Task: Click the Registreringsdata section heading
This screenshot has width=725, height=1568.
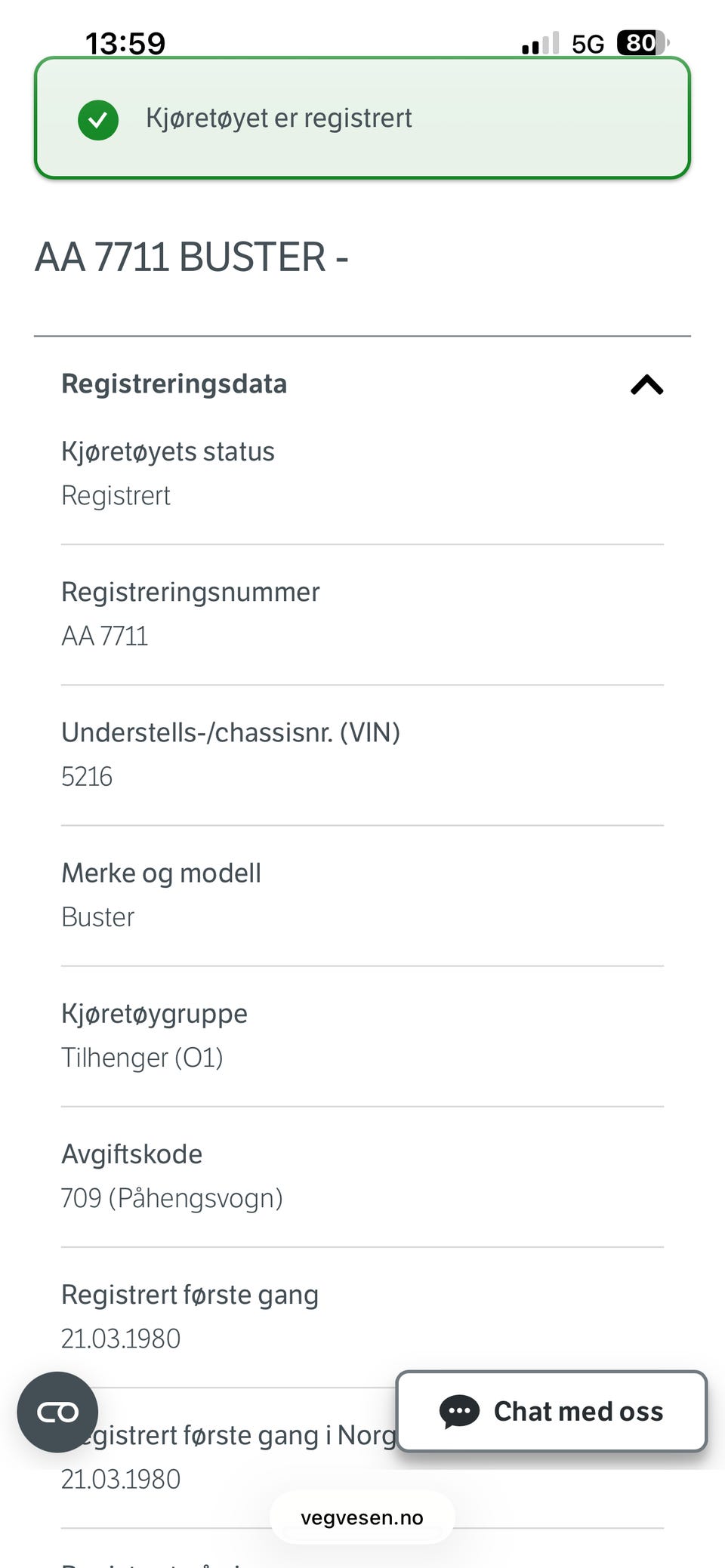Action: click(174, 384)
